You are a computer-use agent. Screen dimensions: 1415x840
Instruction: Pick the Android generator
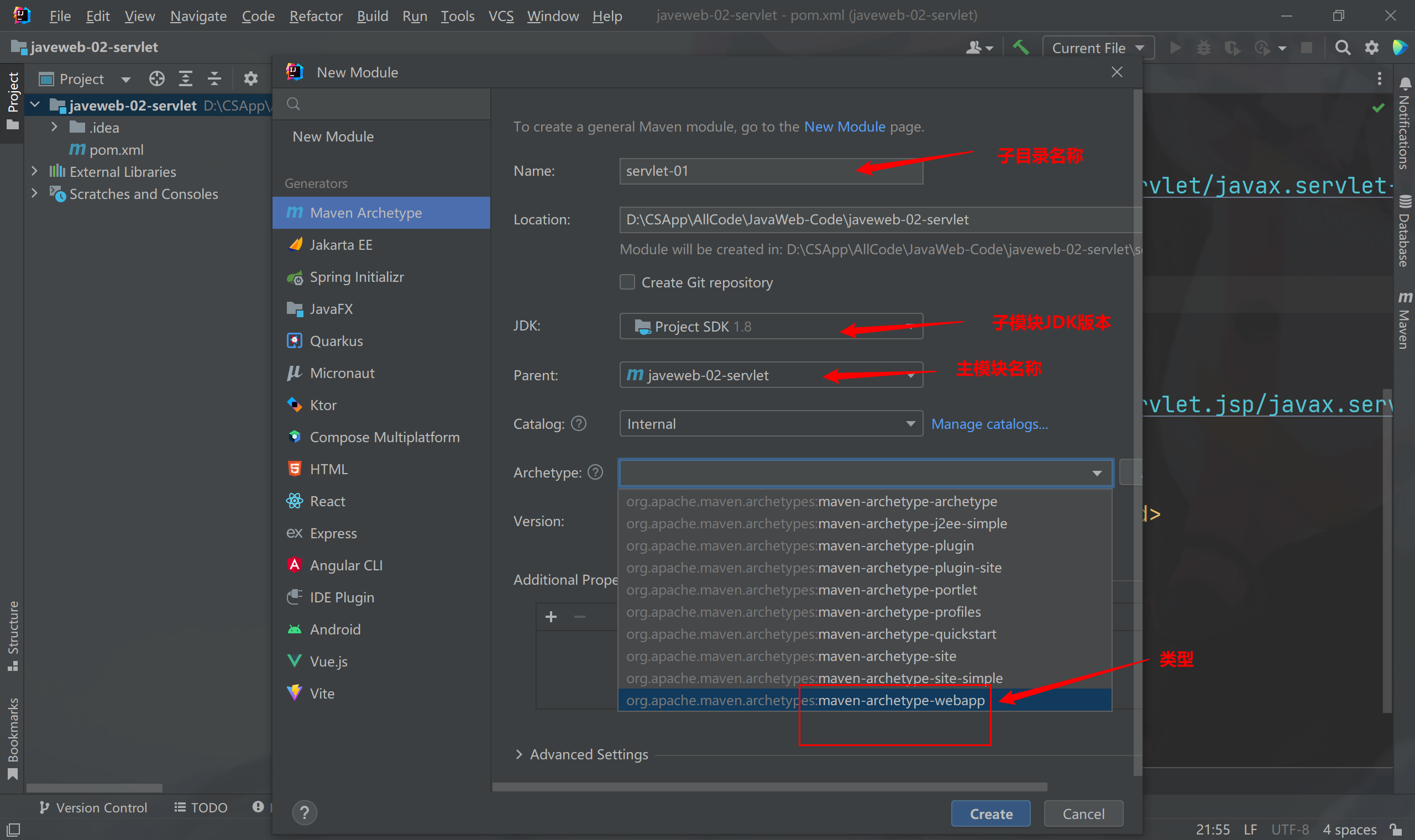coord(381,629)
